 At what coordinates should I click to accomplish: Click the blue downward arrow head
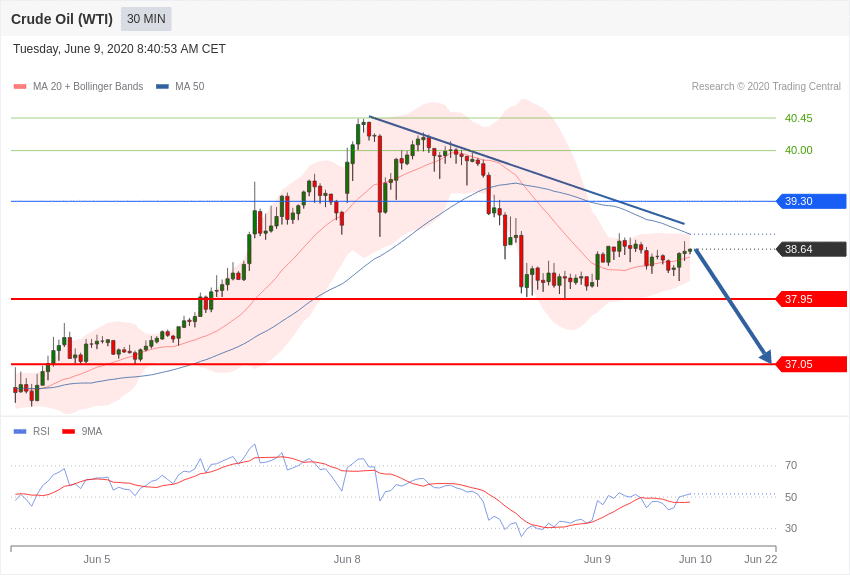click(765, 357)
